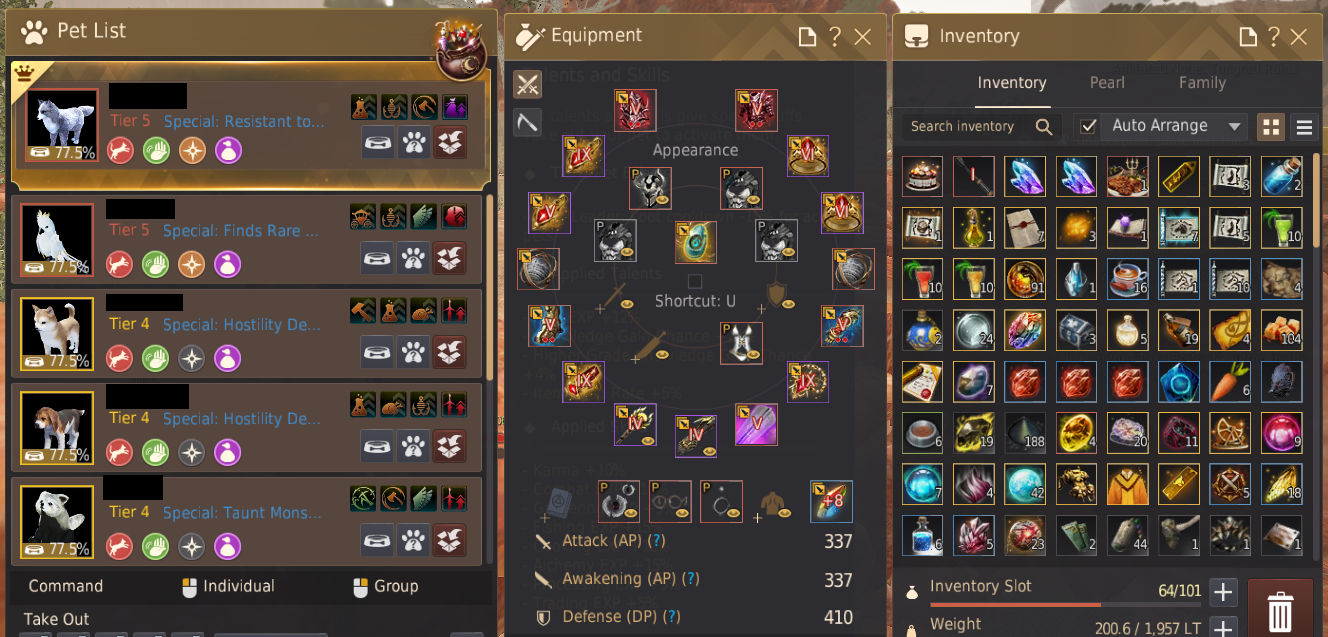1328x637 pixels.
Task: Click the Equipment sticky note icon
Action: tap(808, 37)
